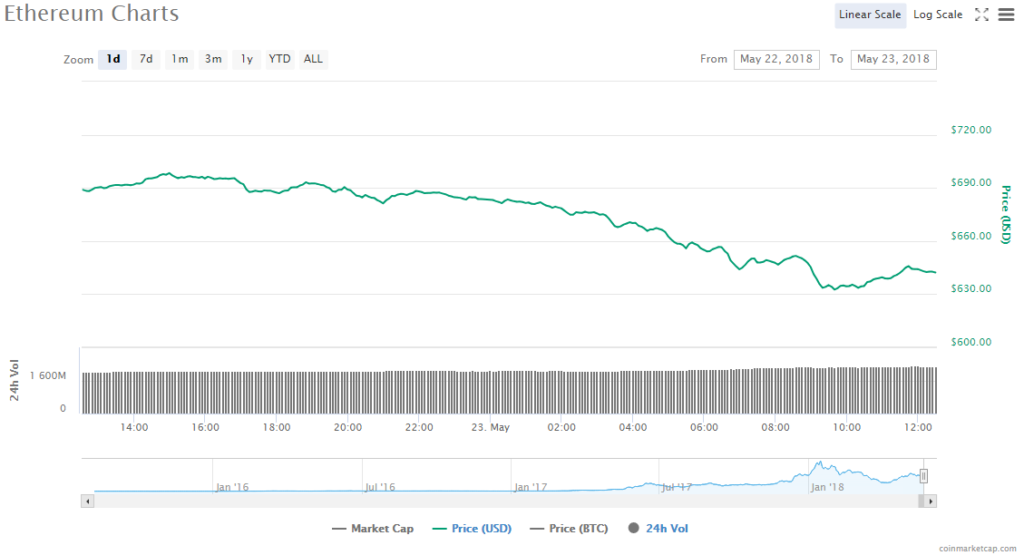The width and height of the screenshot is (1024, 555).
Task: Show ALL historical data
Action: [x=313, y=59]
